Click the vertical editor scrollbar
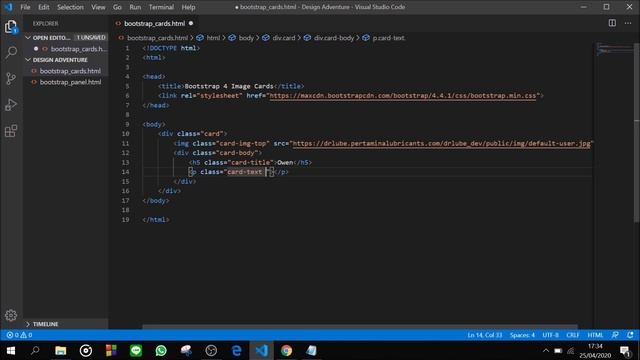The width and height of the screenshot is (640, 360). click(x=637, y=133)
